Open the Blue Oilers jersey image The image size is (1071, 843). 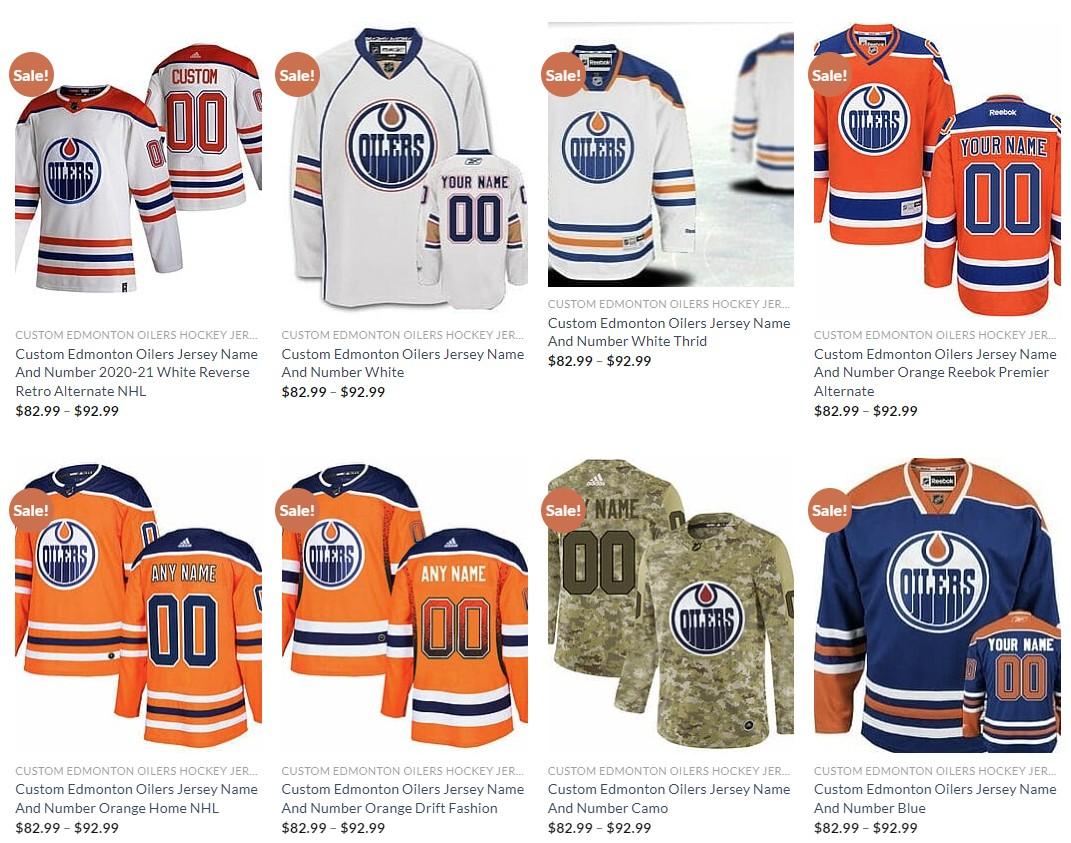point(937,605)
